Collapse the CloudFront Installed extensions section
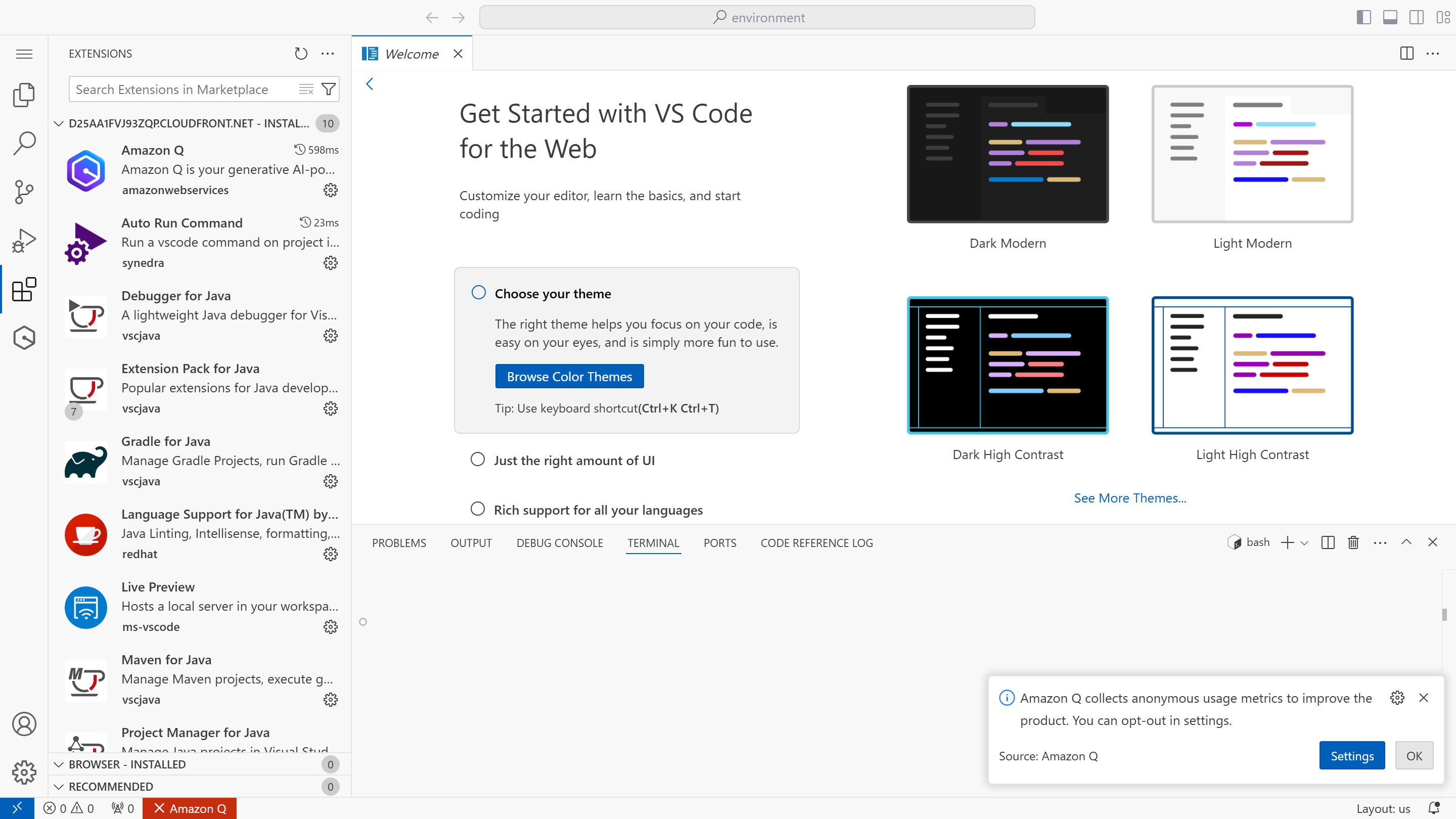 59,124
